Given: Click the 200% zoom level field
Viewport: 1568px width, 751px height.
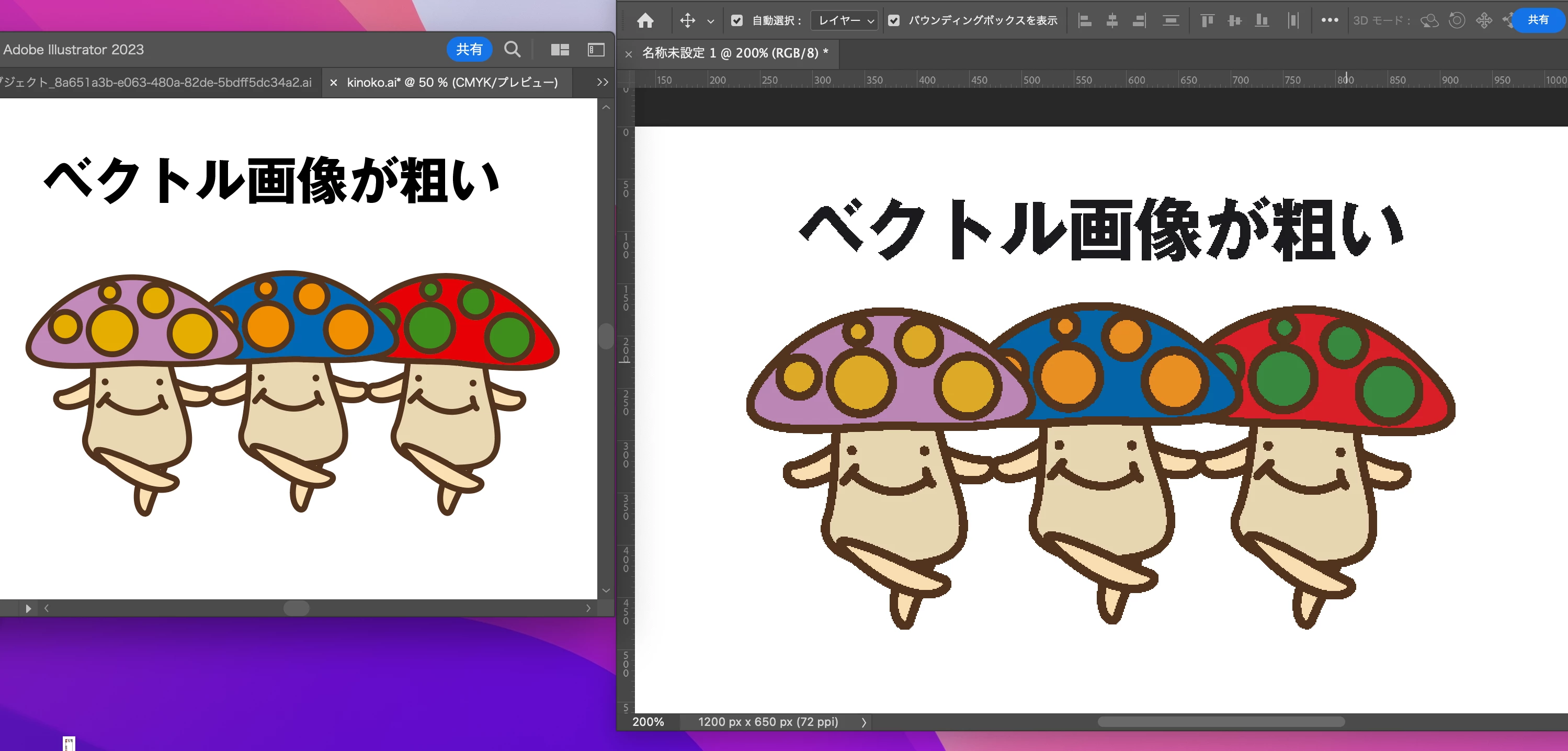Looking at the screenshot, I should click(648, 722).
